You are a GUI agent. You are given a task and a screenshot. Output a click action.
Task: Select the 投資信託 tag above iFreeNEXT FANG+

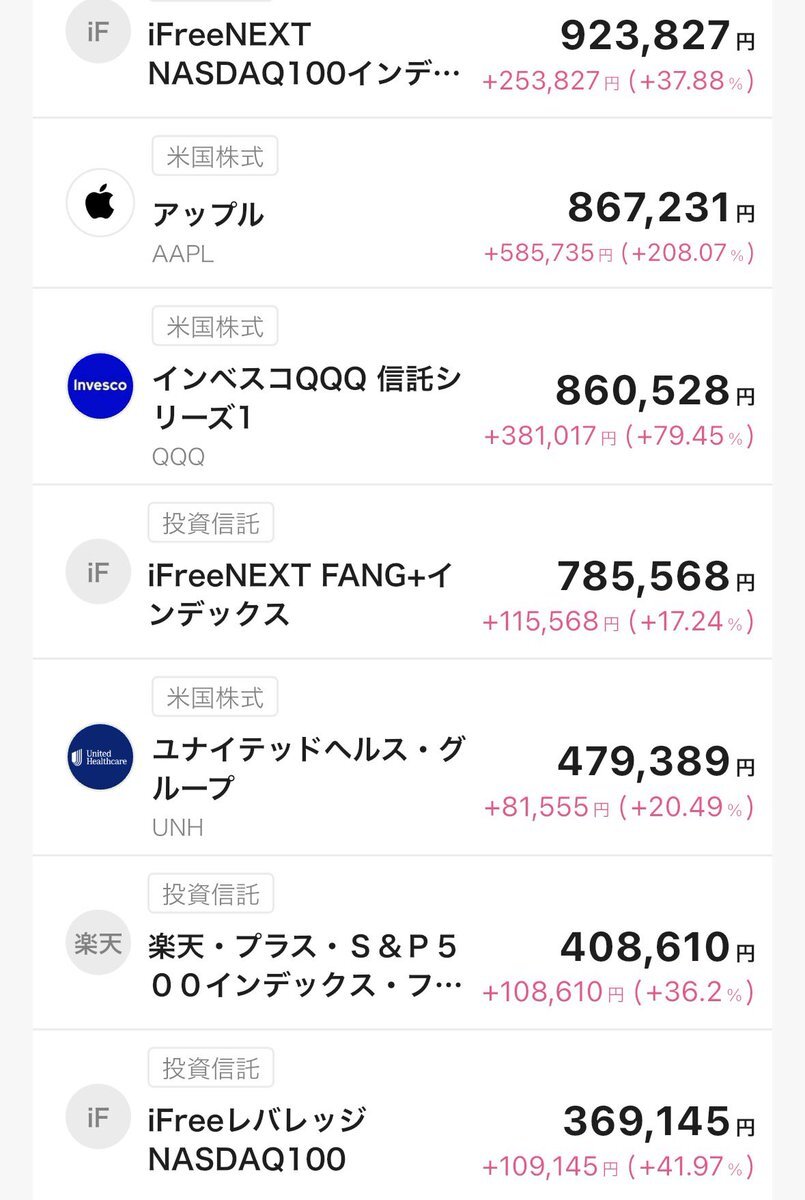(211, 523)
